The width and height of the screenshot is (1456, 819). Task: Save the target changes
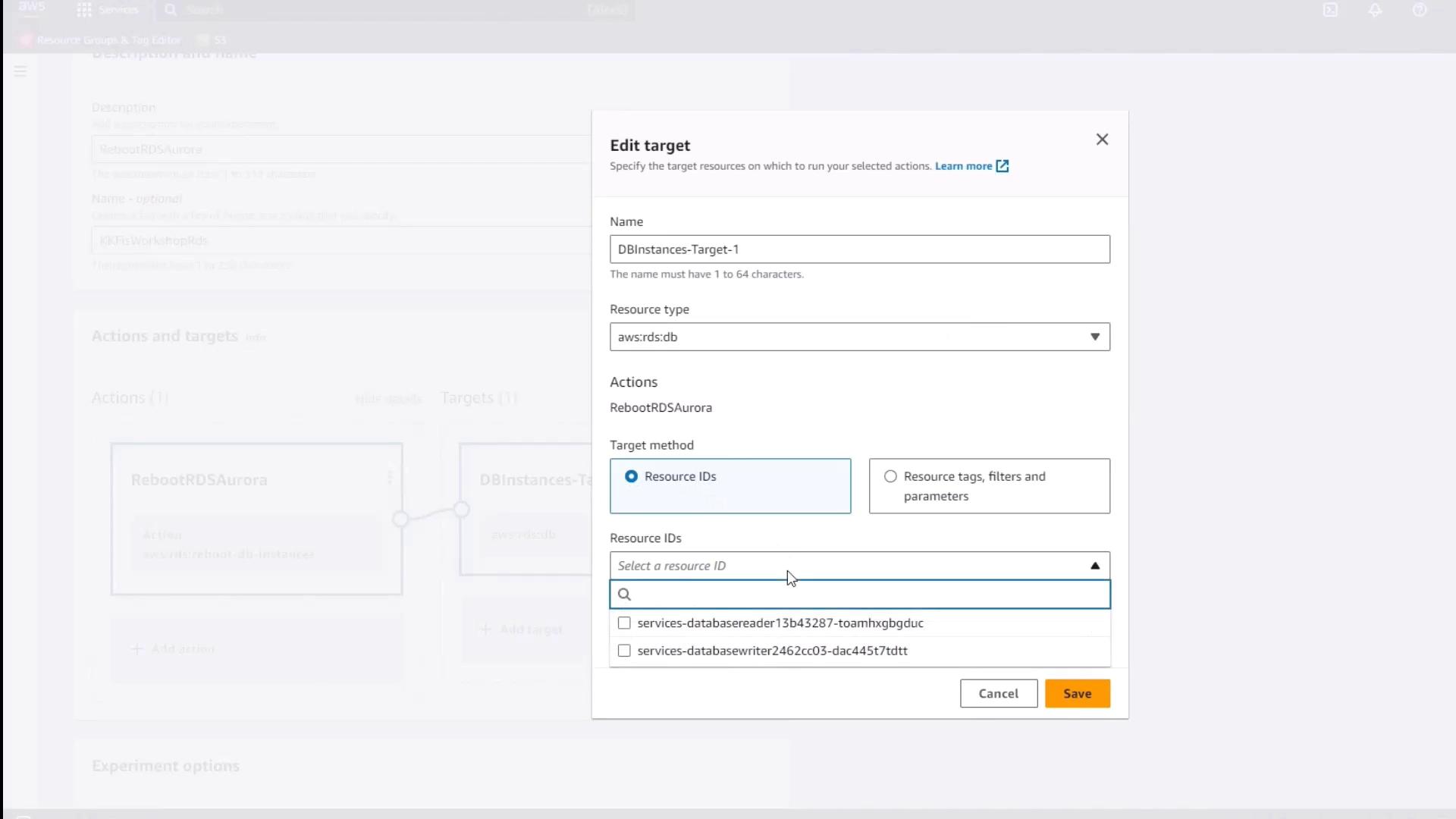tap(1077, 693)
